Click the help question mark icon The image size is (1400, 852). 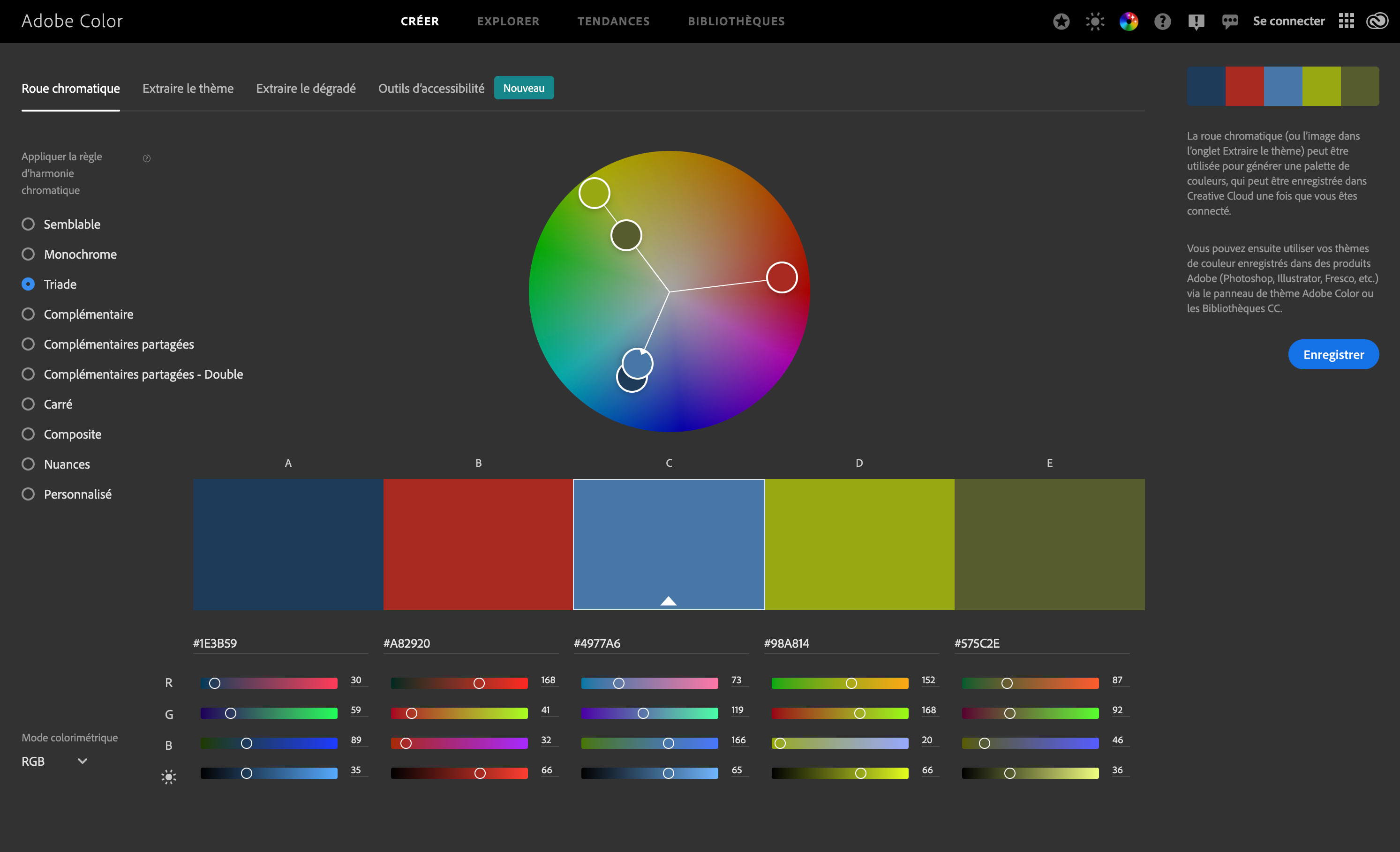1162,21
